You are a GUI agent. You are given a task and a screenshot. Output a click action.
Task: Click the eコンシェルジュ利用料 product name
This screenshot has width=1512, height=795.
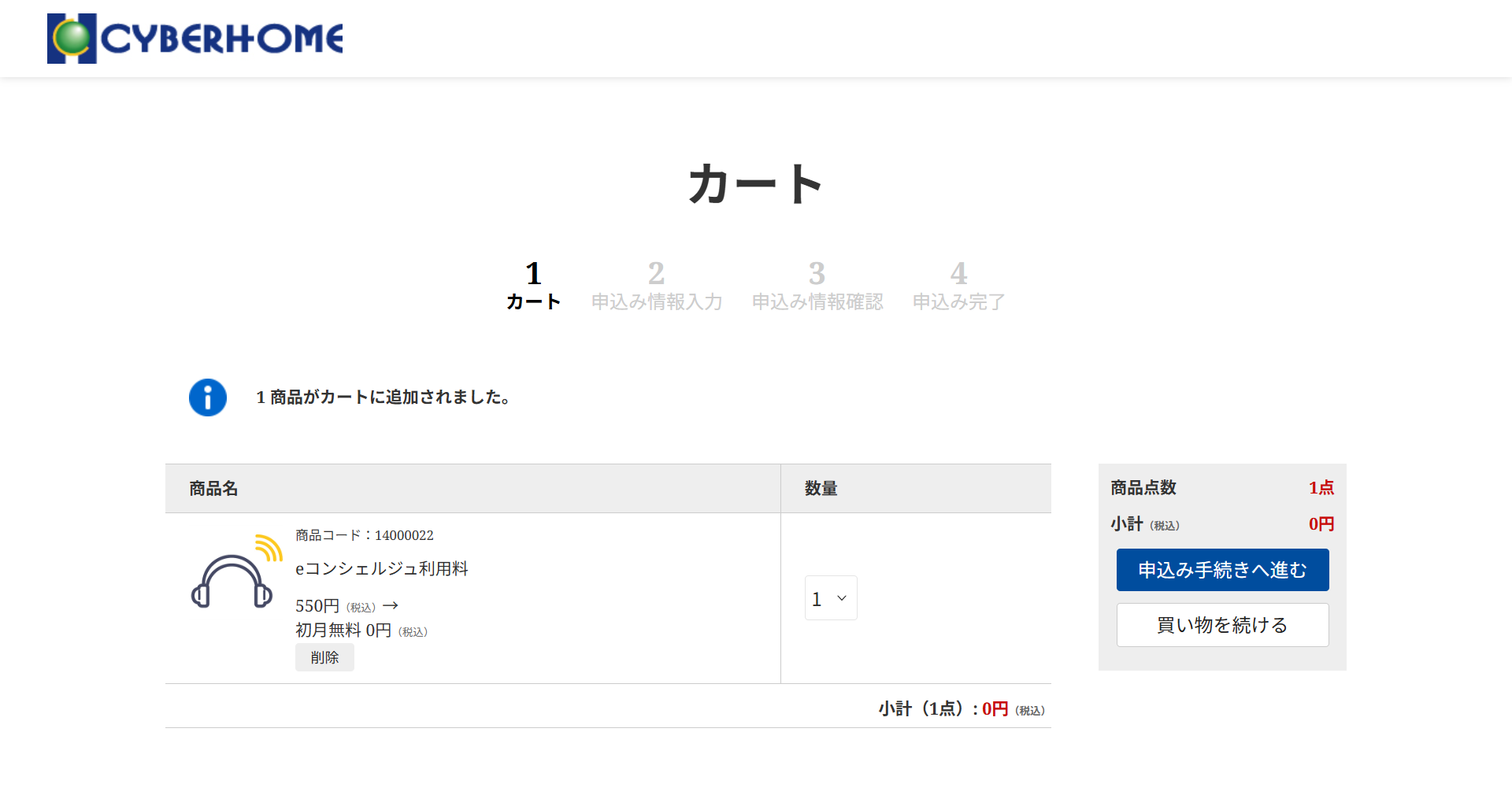tap(382, 568)
